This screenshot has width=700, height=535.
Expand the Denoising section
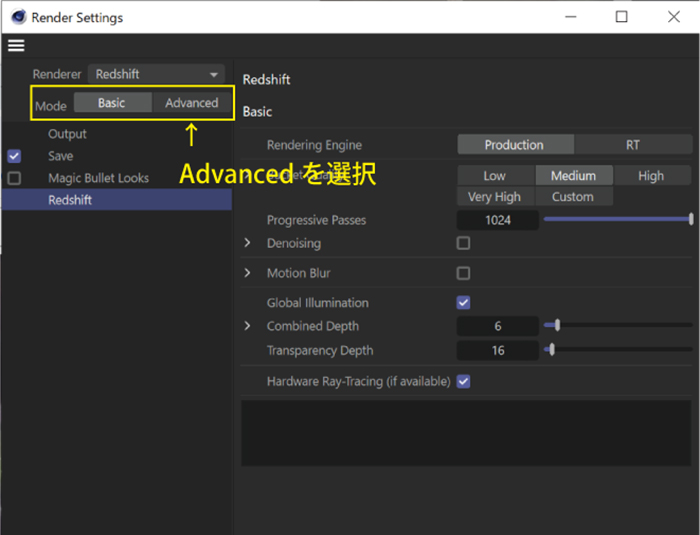[x=248, y=243]
